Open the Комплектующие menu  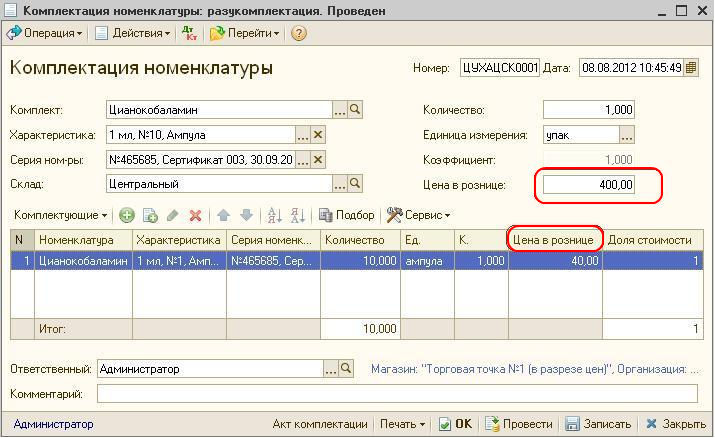click(60, 215)
